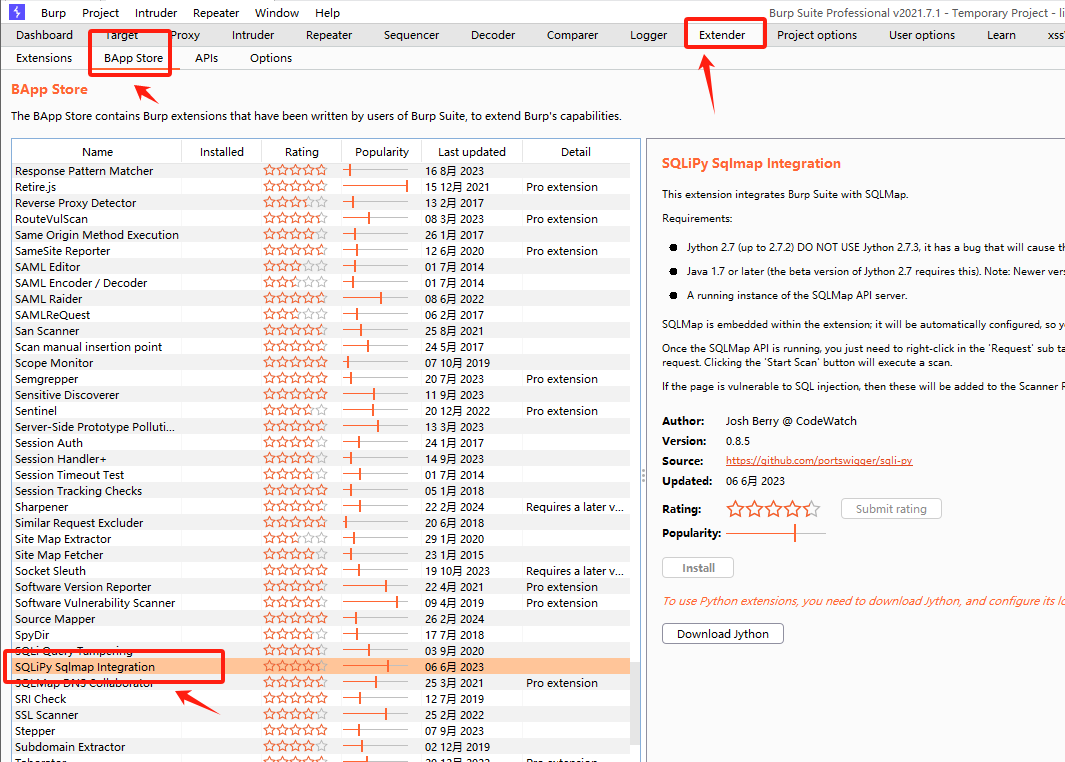
Task: Open the Project menu
Action: [101, 13]
